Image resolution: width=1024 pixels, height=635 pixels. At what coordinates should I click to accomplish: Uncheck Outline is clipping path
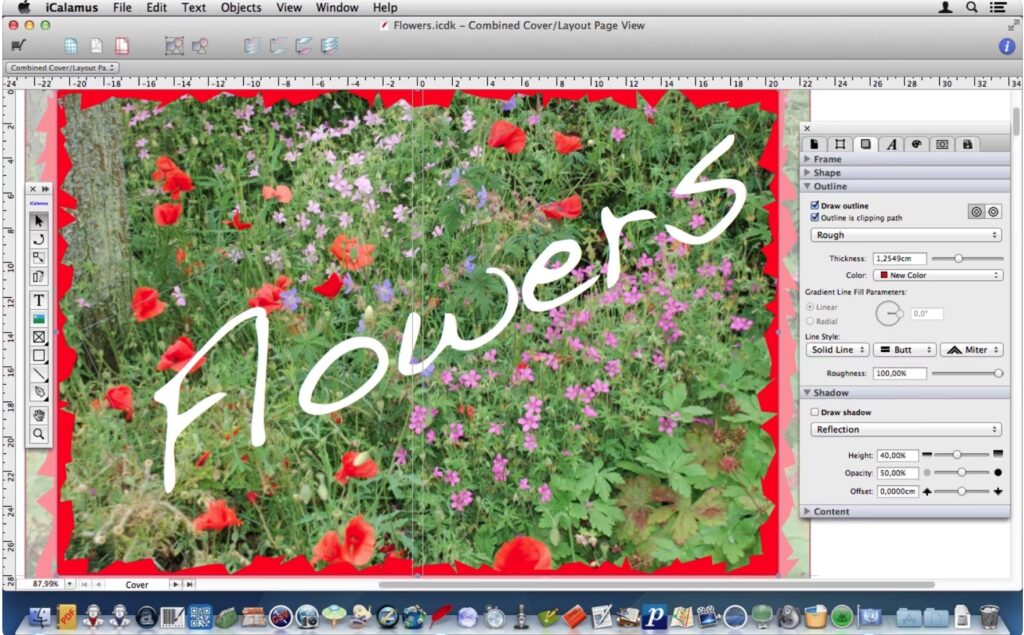[x=815, y=217]
